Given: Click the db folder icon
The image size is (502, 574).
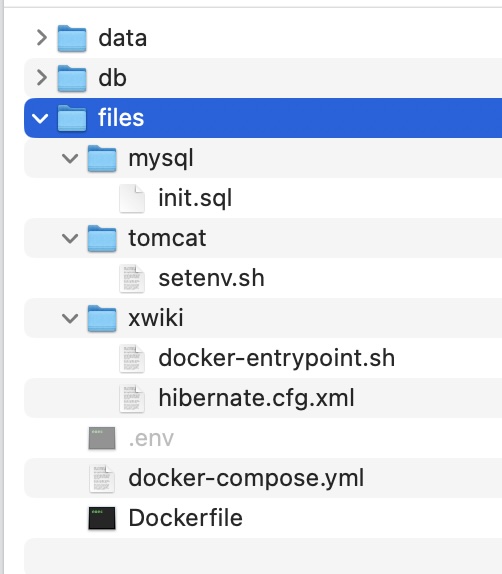Looking at the screenshot, I should click(72, 78).
